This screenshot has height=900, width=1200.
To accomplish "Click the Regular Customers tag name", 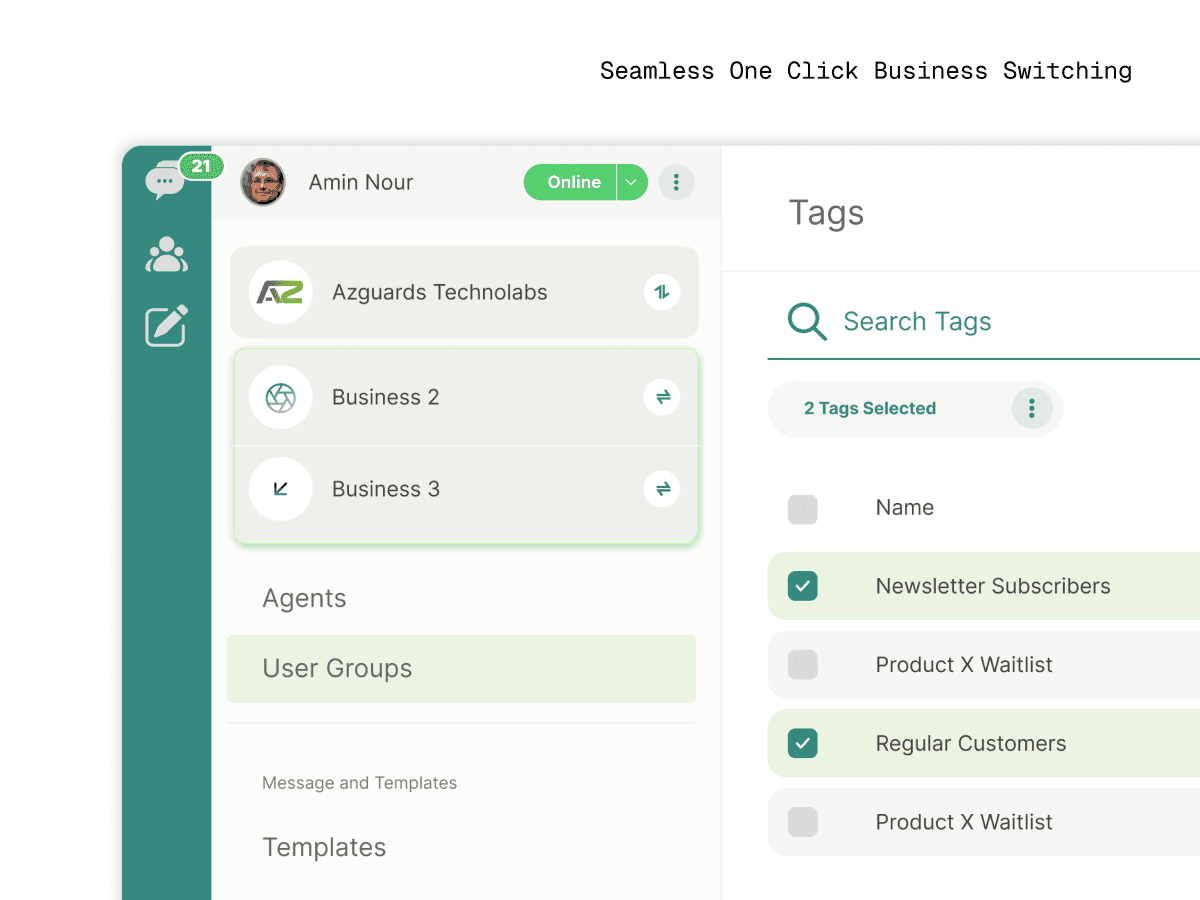I will click(971, 743).
